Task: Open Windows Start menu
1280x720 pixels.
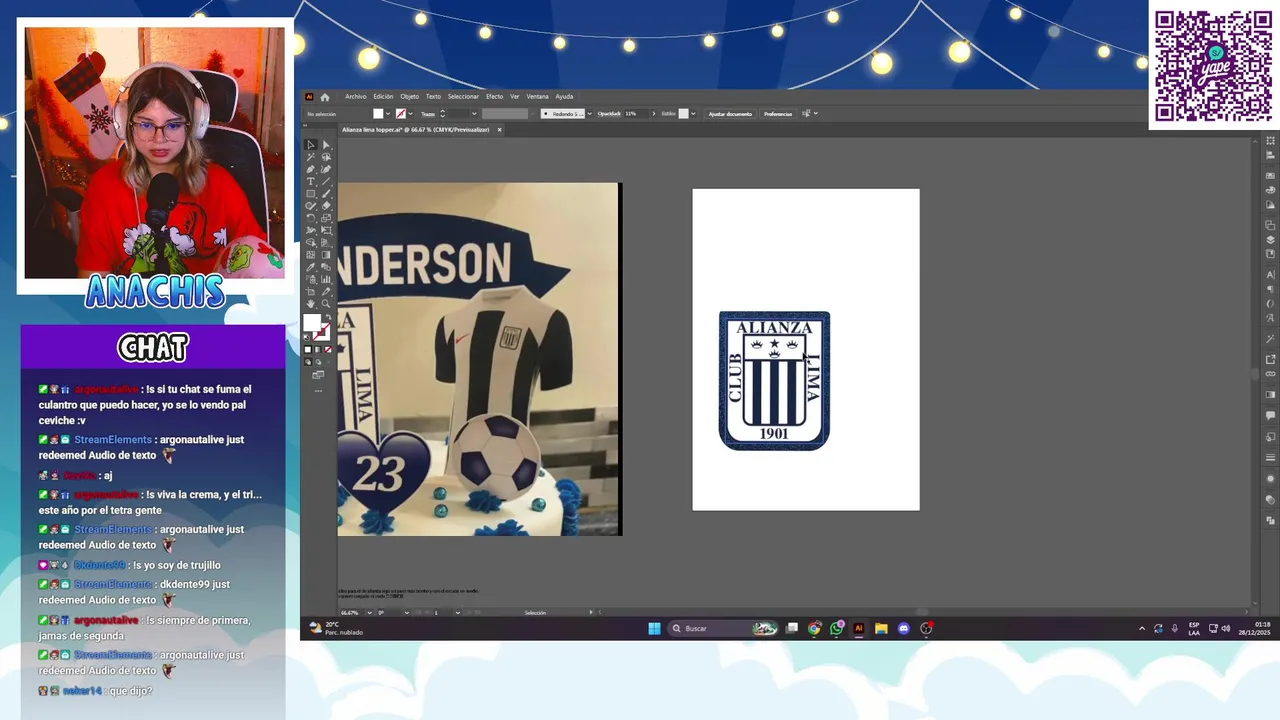Action: (654, 628)
